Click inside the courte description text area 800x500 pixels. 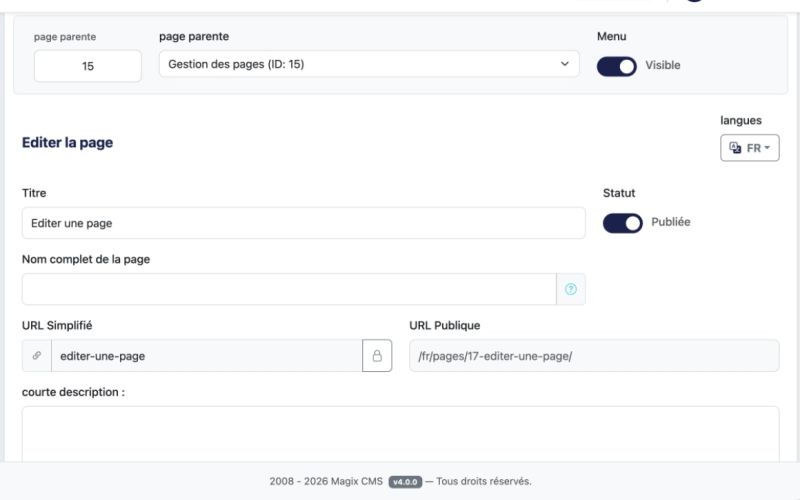click(400, 432)
